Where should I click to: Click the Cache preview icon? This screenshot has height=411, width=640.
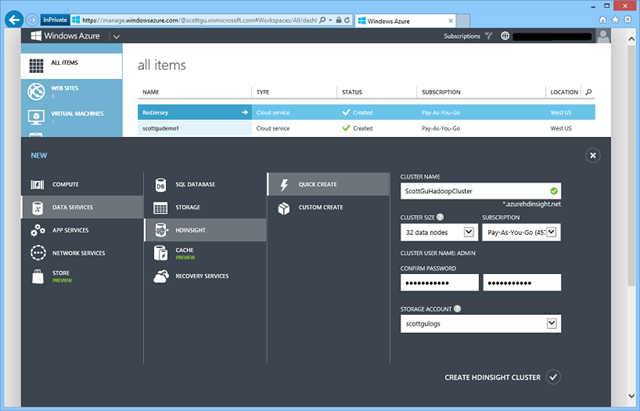click(x=160, y=253)
